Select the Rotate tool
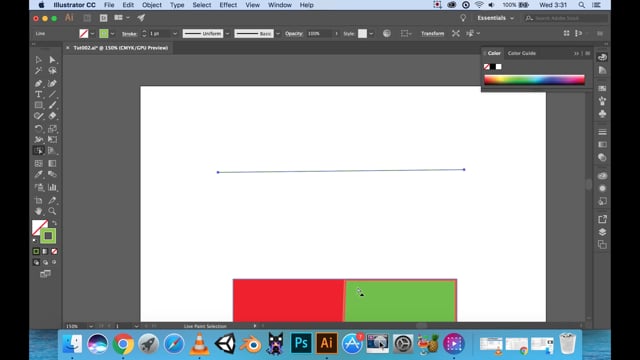 [x=38, y=129]
